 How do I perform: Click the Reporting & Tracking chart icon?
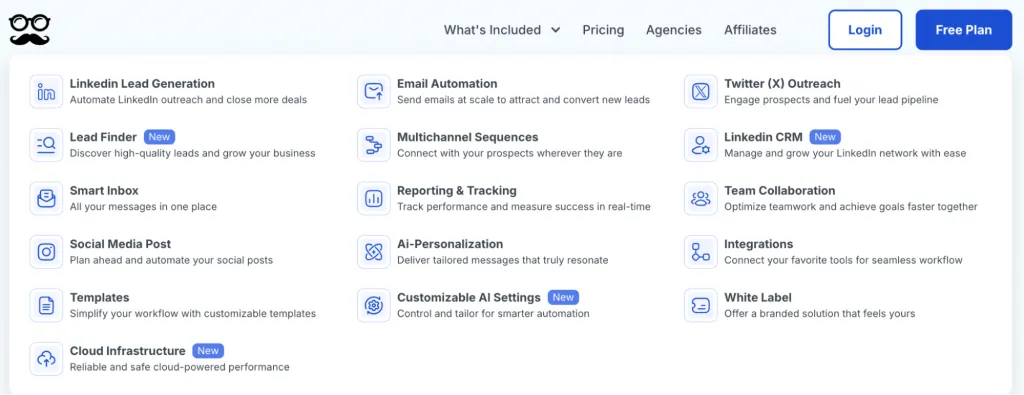pos(374,198)
